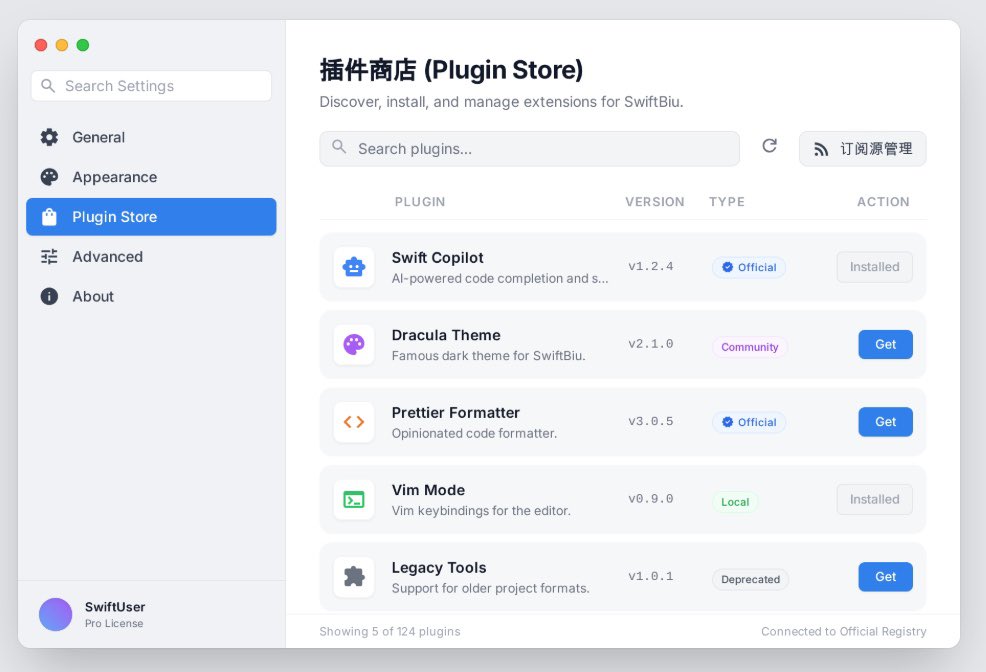Click the SwiftUser account name
This screenshot has height=672, width=986.
[x=115, y=607]
